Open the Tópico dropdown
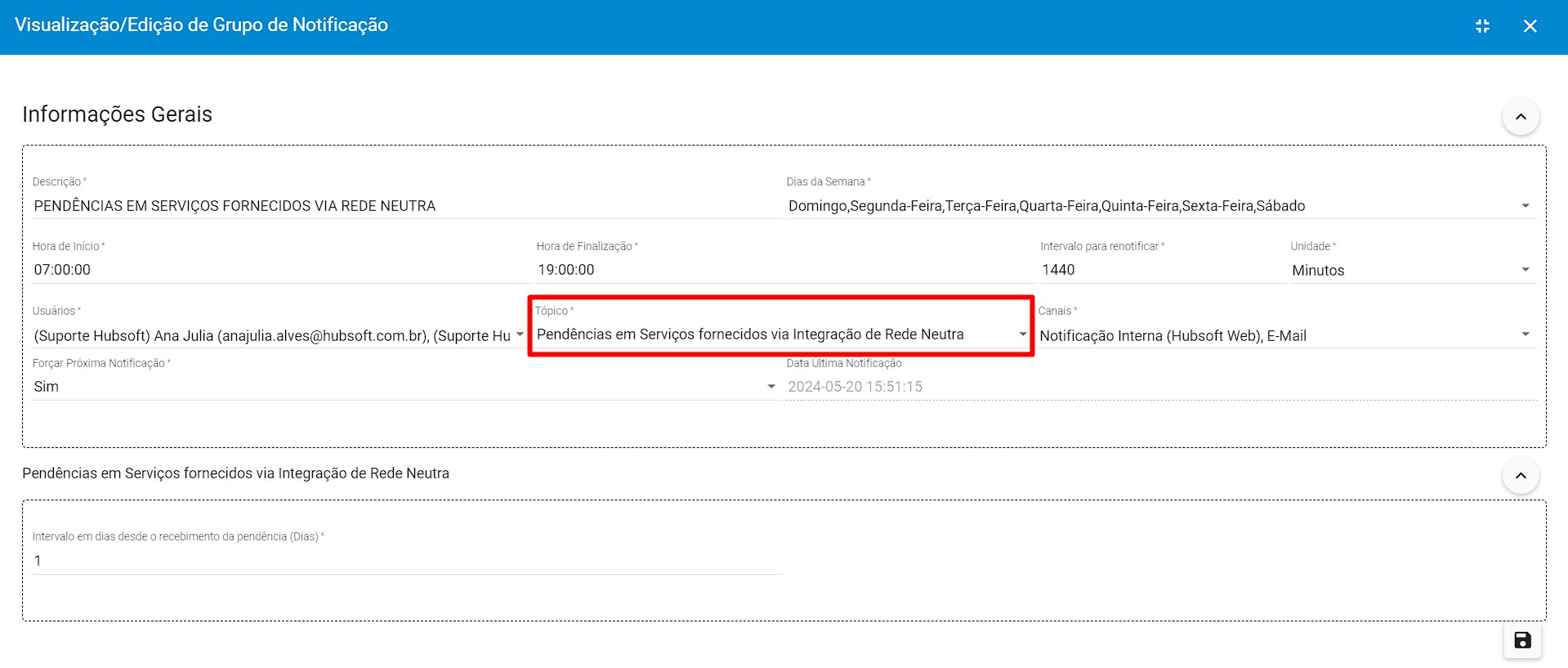 click(781, 334)
